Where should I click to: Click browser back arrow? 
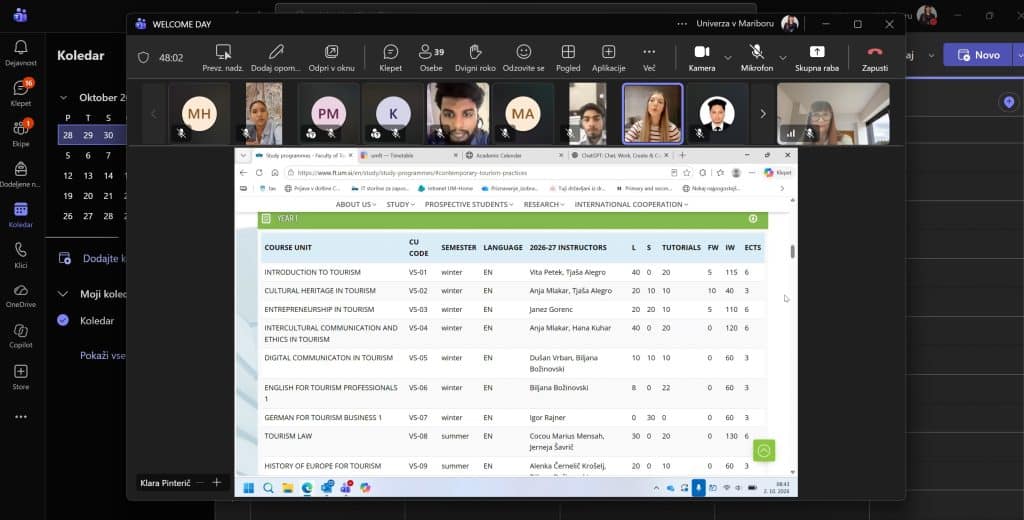click(244, 172)
